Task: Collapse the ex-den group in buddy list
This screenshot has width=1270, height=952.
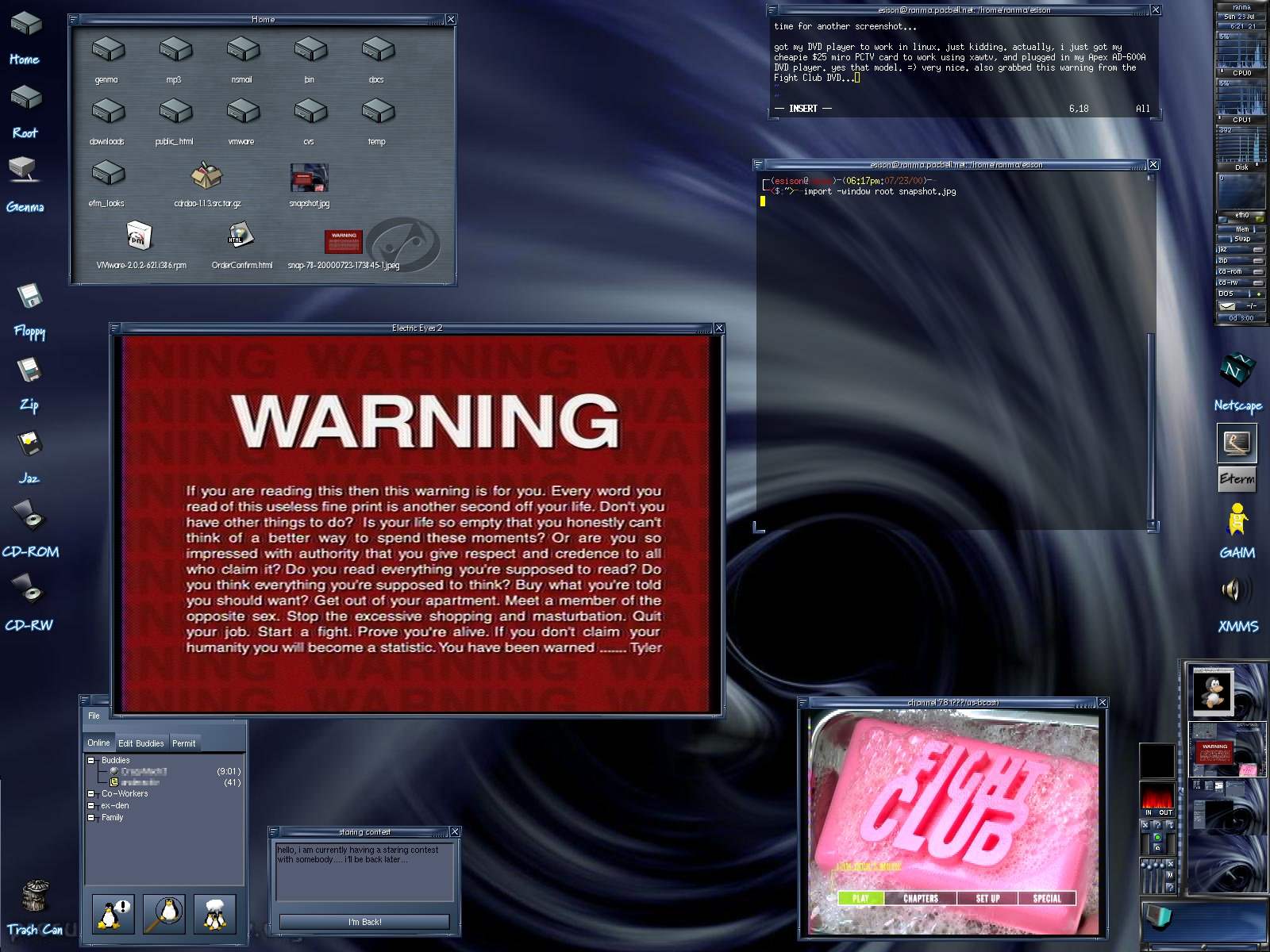Action: pos(91,805)
